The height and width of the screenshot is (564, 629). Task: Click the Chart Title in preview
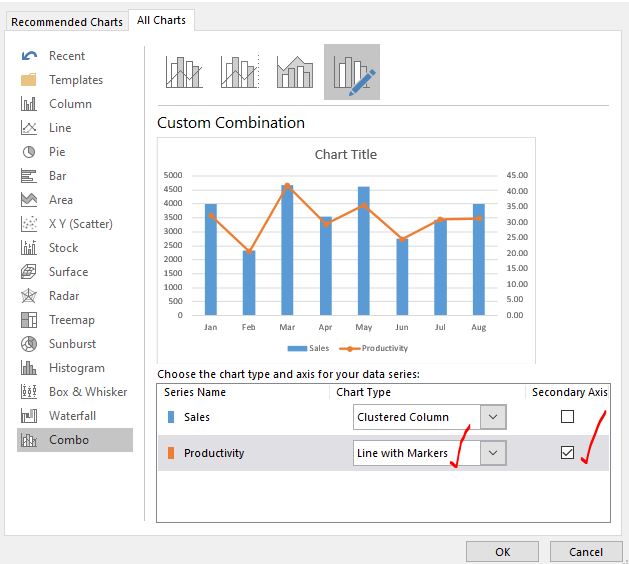(x=346, y=154)
